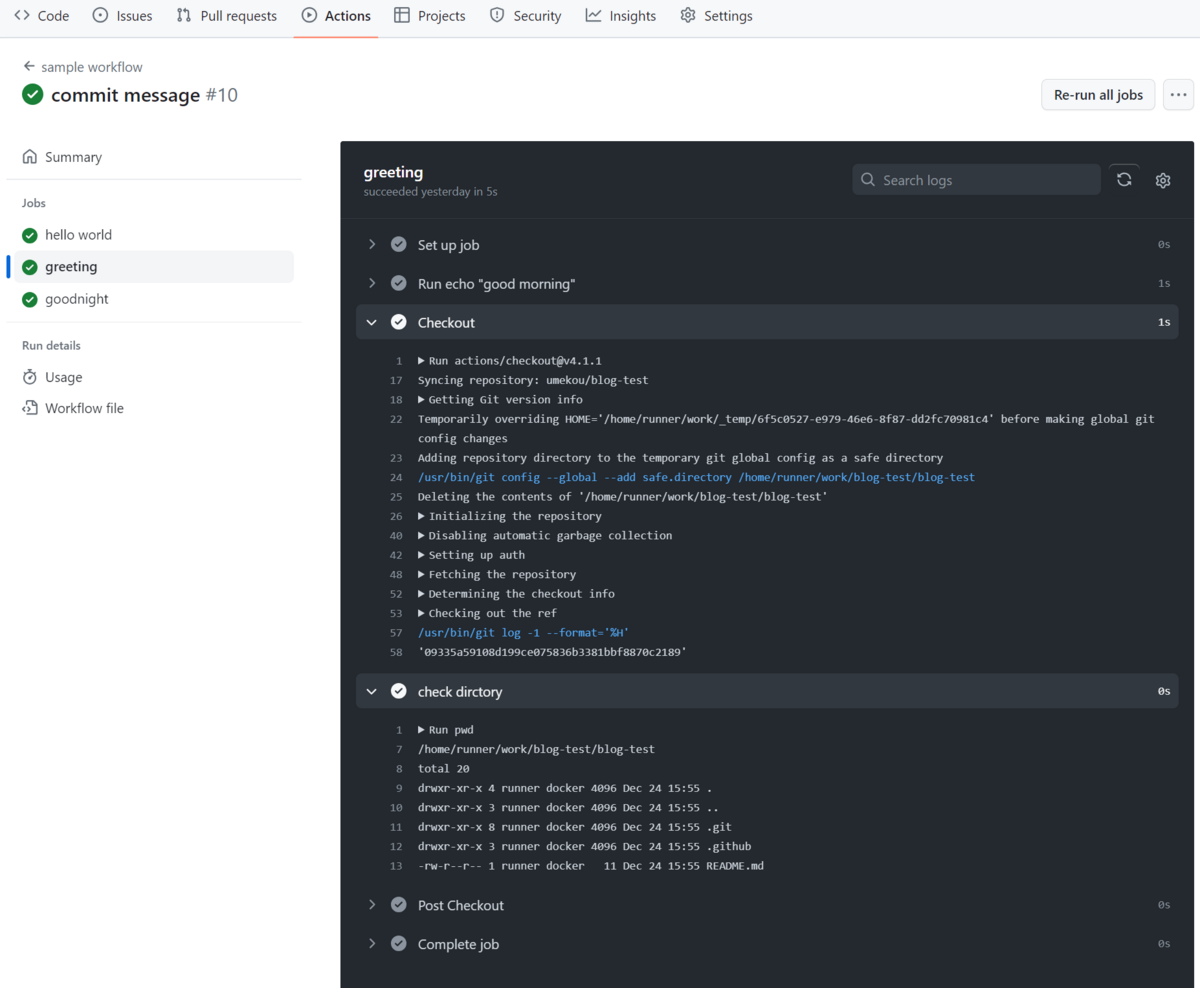
Task: Click the green checkmark beside the greeting job
Action: coord(29,267)
